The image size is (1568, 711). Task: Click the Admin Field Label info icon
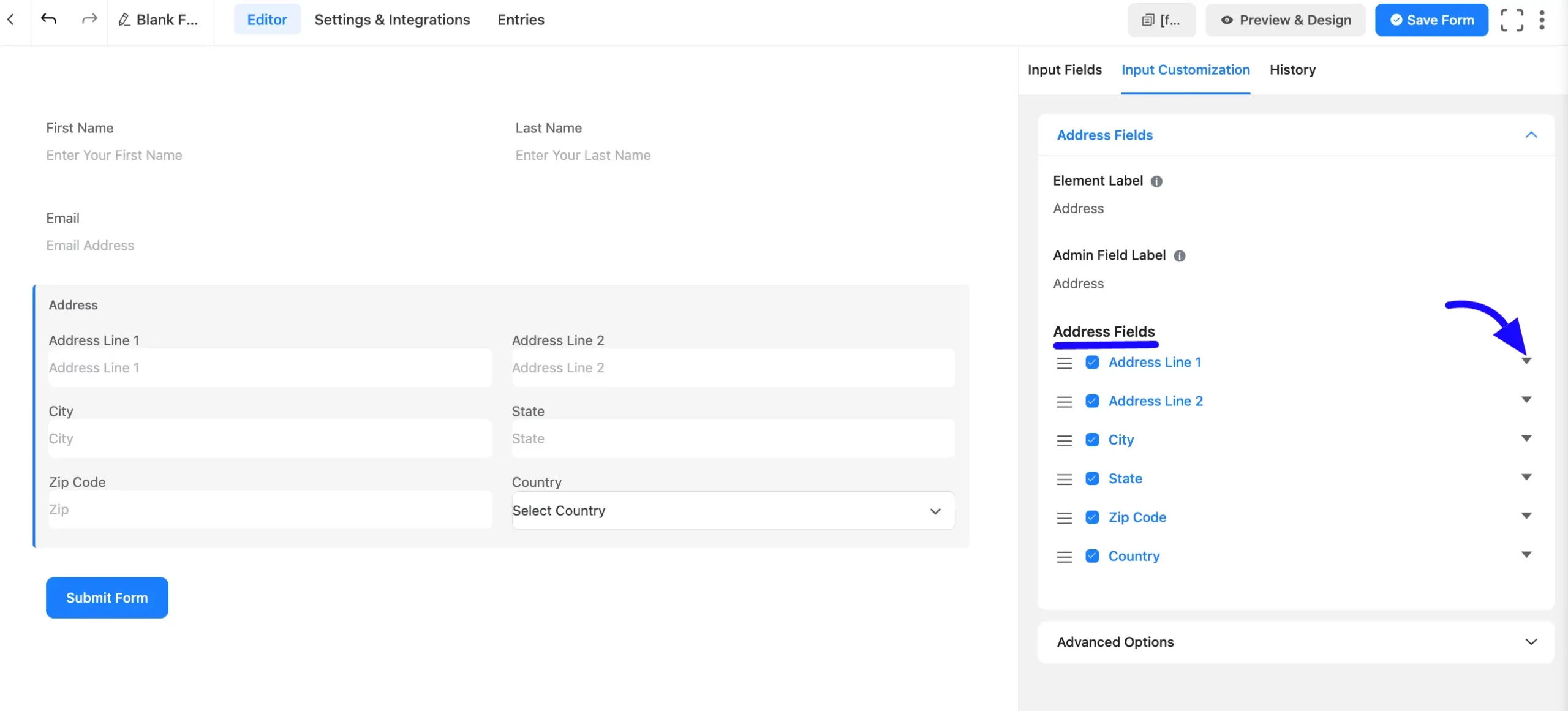1180,256
